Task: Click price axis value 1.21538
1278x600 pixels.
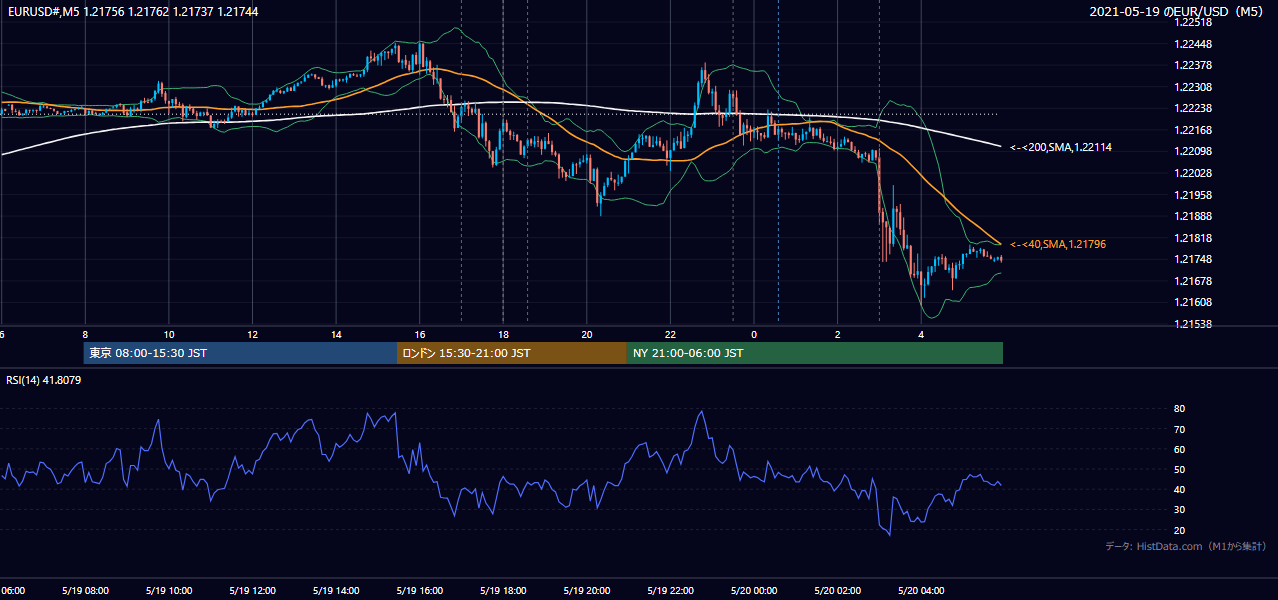Action: pyautogui.click(x=1194, y=324)
